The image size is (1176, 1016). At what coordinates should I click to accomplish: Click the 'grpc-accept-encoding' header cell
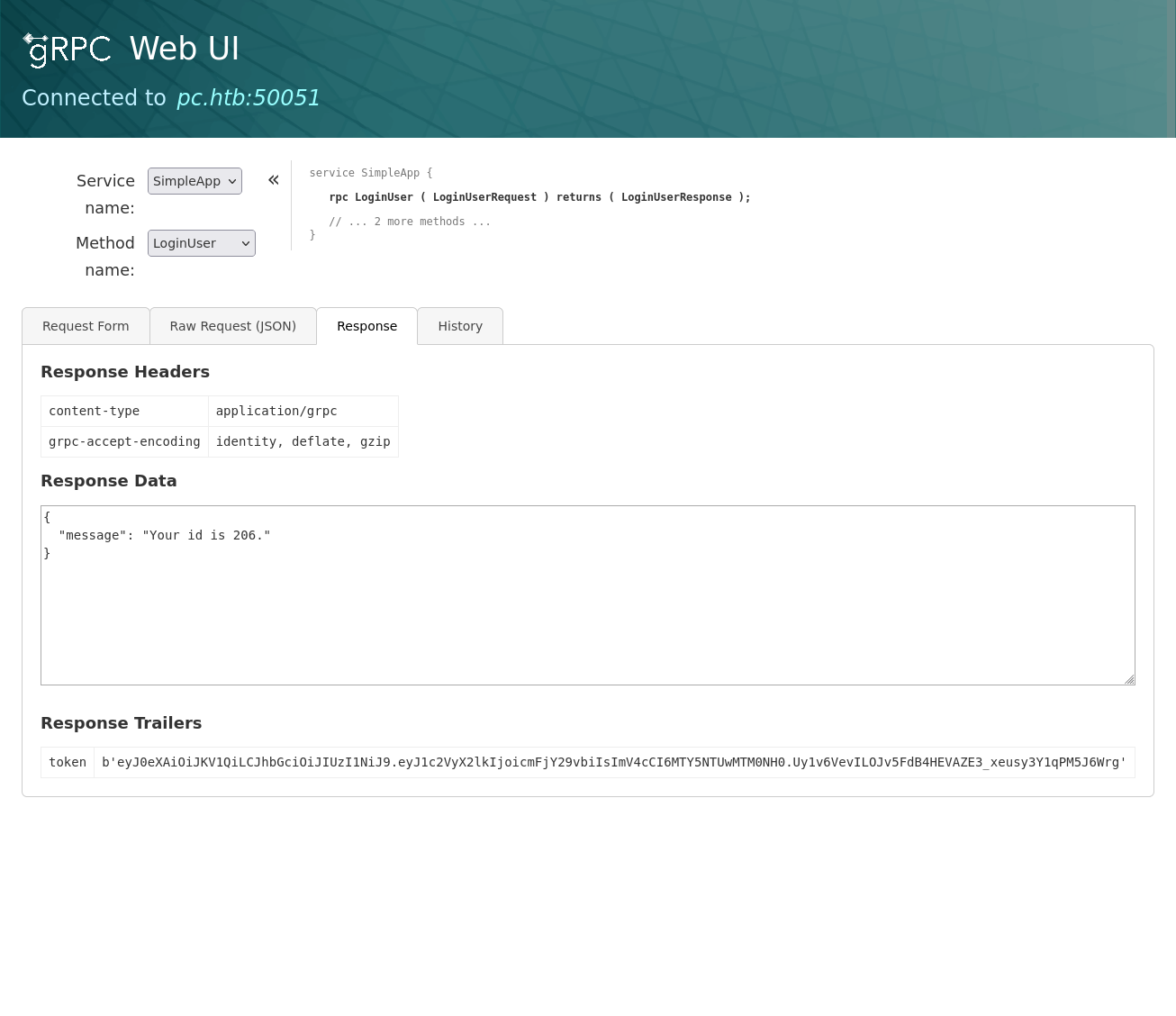pyautogui.click(x=124, y=441)
